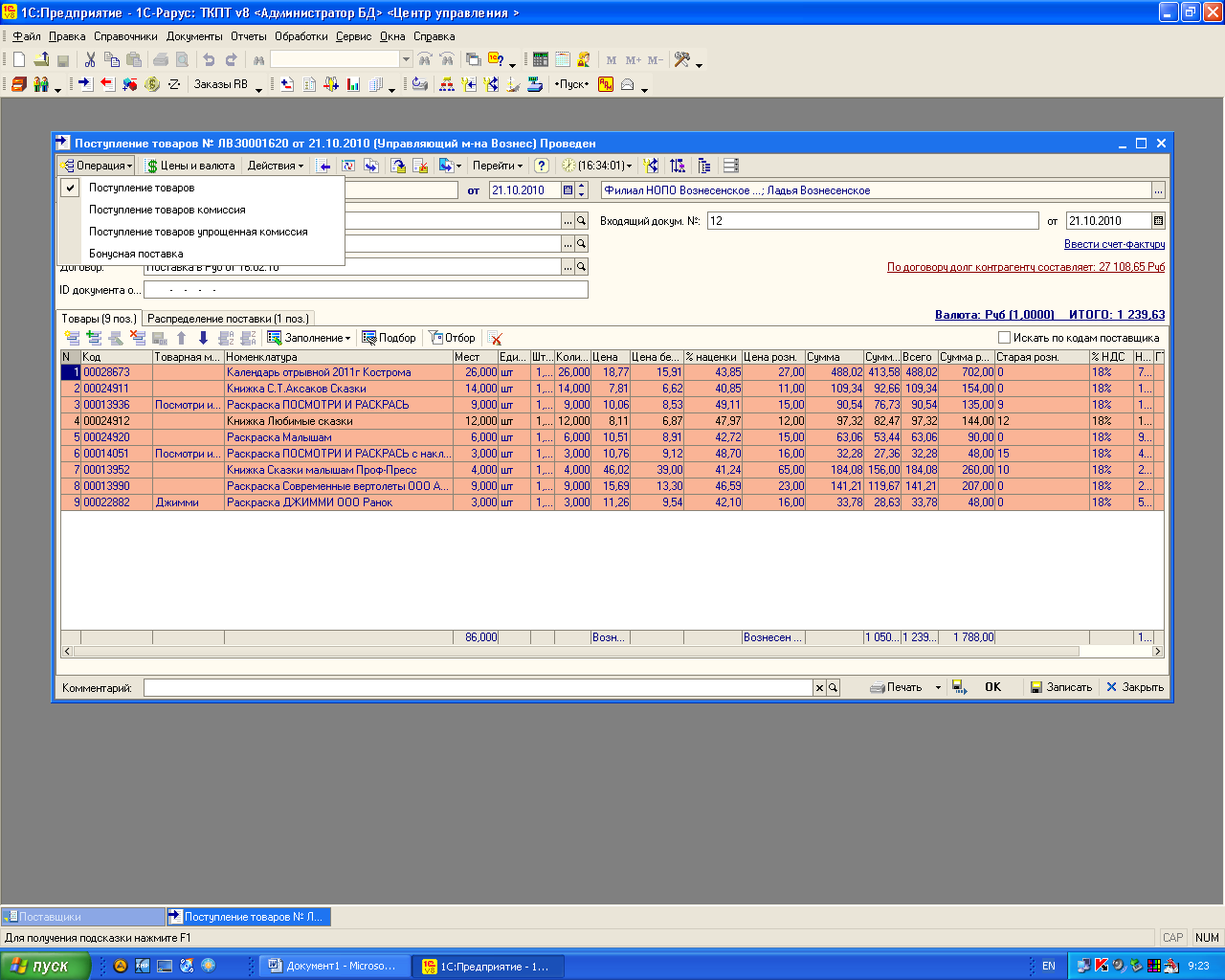Open the Документы menu
Viewport: 1225px width, 980px height.
click(x=194, y=36)
